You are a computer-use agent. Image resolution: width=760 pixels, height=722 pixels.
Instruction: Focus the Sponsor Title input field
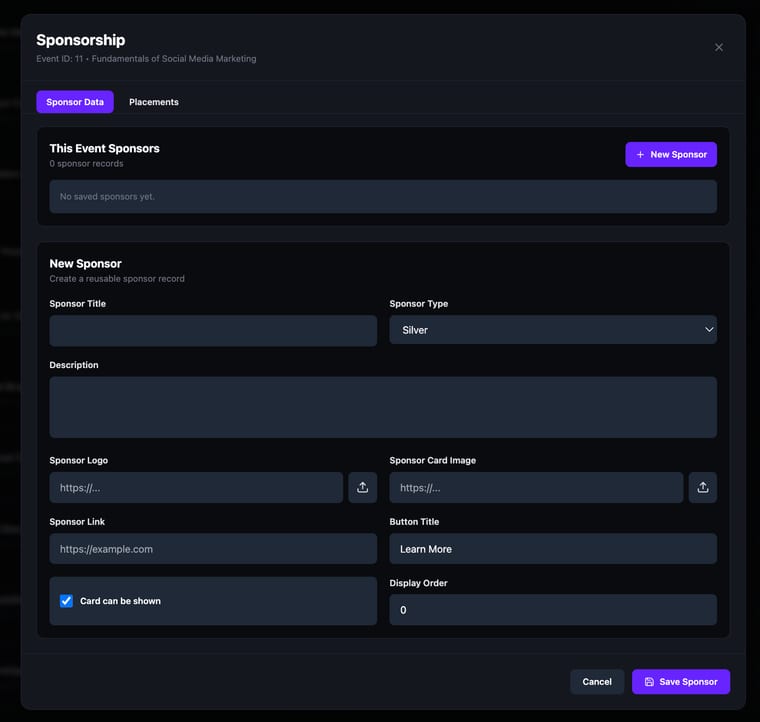[x=213, y=330]
